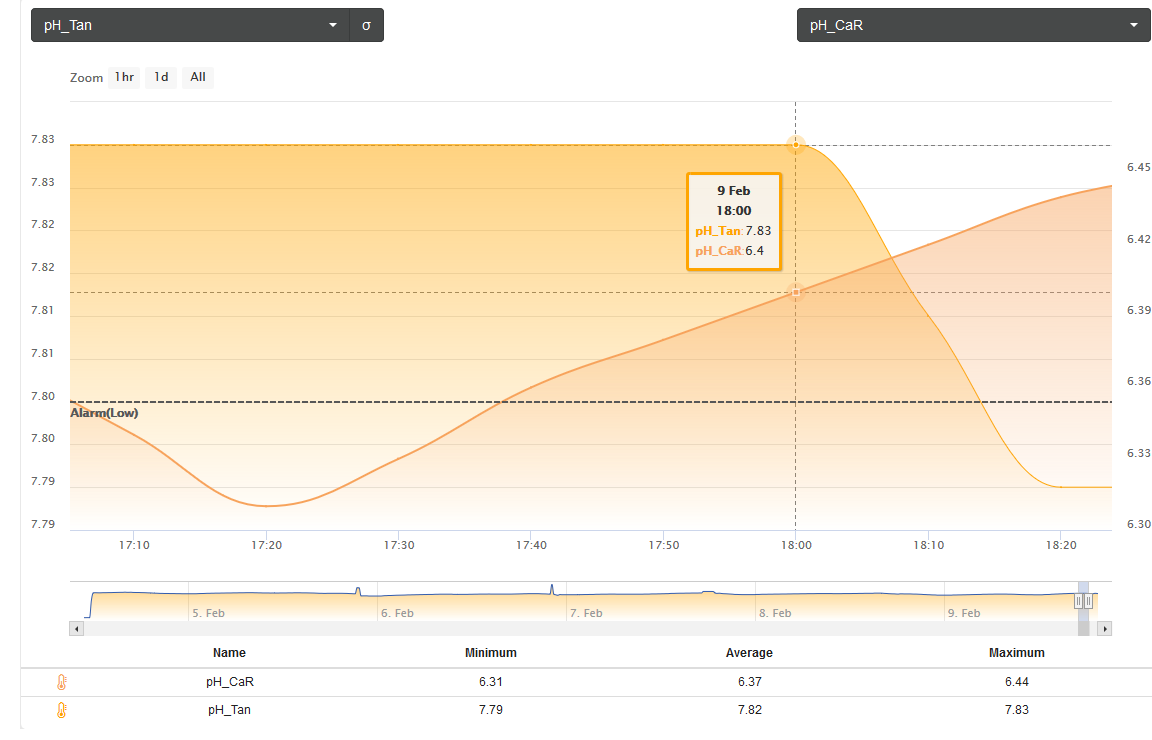Click the sigma button next to pH_Tan

(367, 25)
